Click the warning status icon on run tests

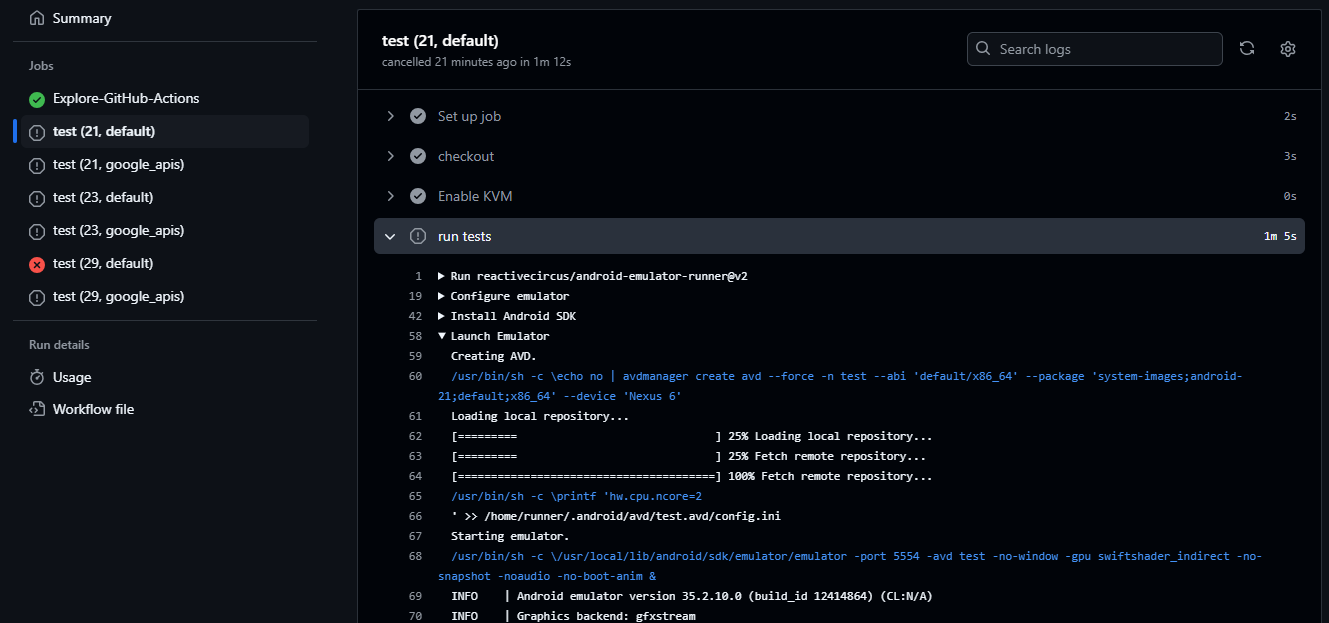(417, 236)
